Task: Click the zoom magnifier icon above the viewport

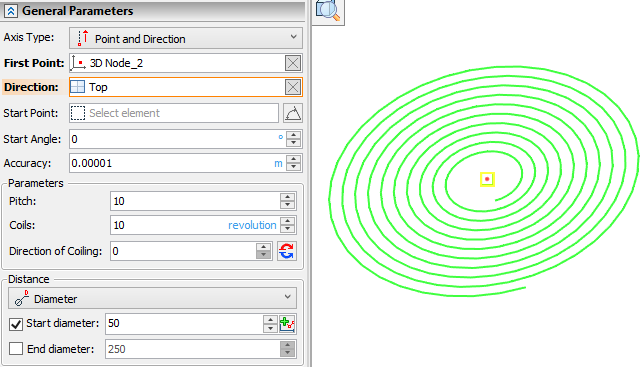Action: (x=328, y=11)
